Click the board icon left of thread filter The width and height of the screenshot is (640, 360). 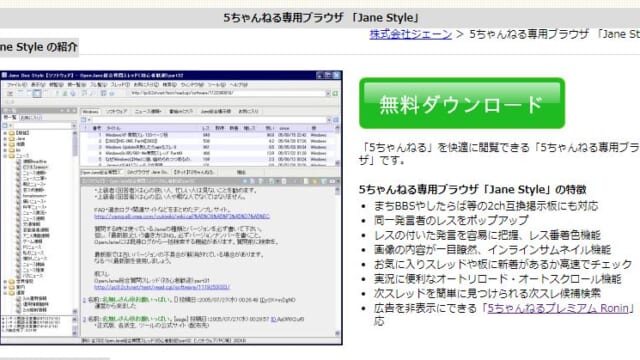(84, 120)
